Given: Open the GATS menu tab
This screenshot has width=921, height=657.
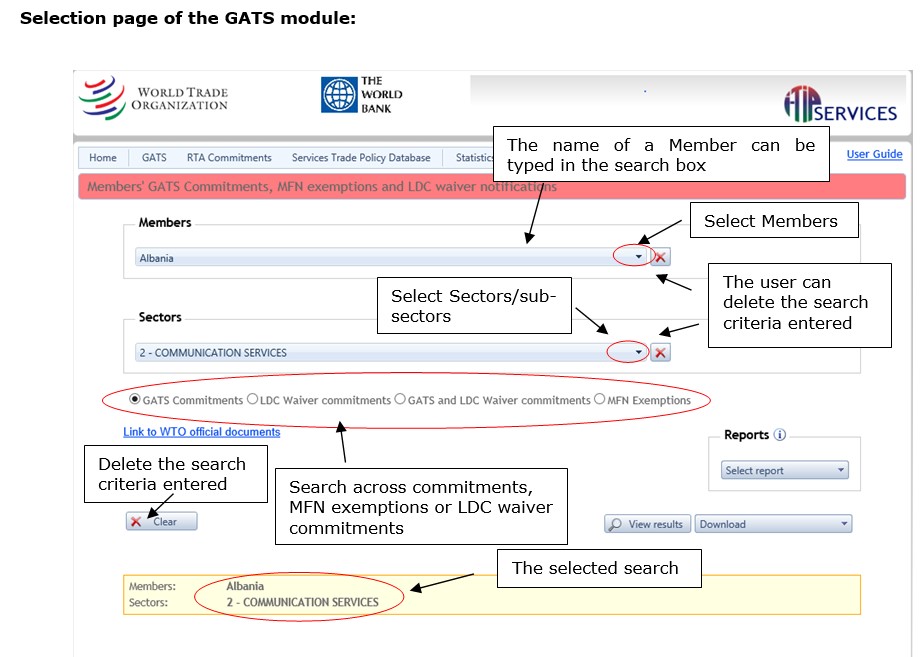Looking at the screenshot, I should tap(154, 157).
